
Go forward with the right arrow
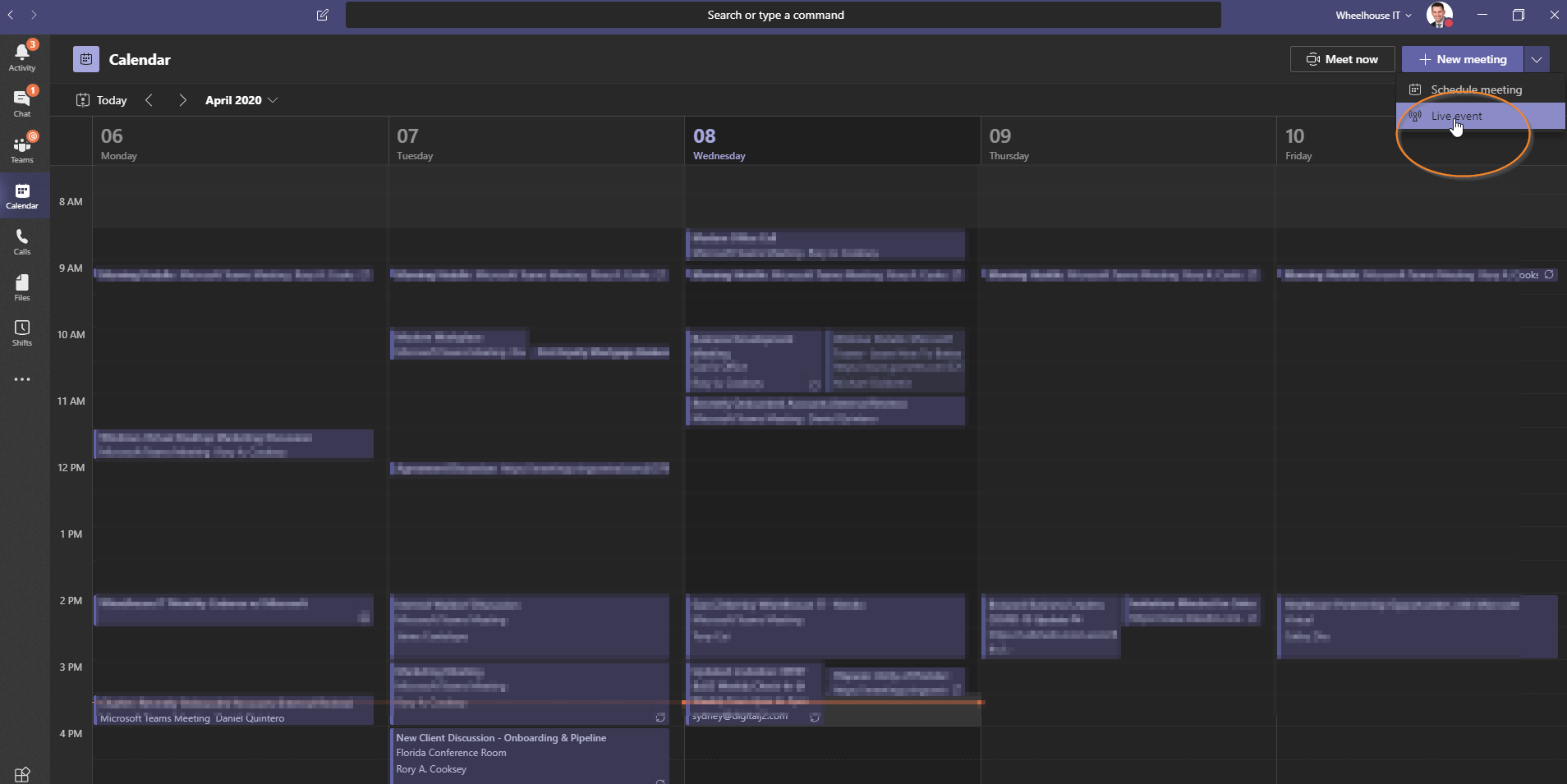[x=34, y=15]
